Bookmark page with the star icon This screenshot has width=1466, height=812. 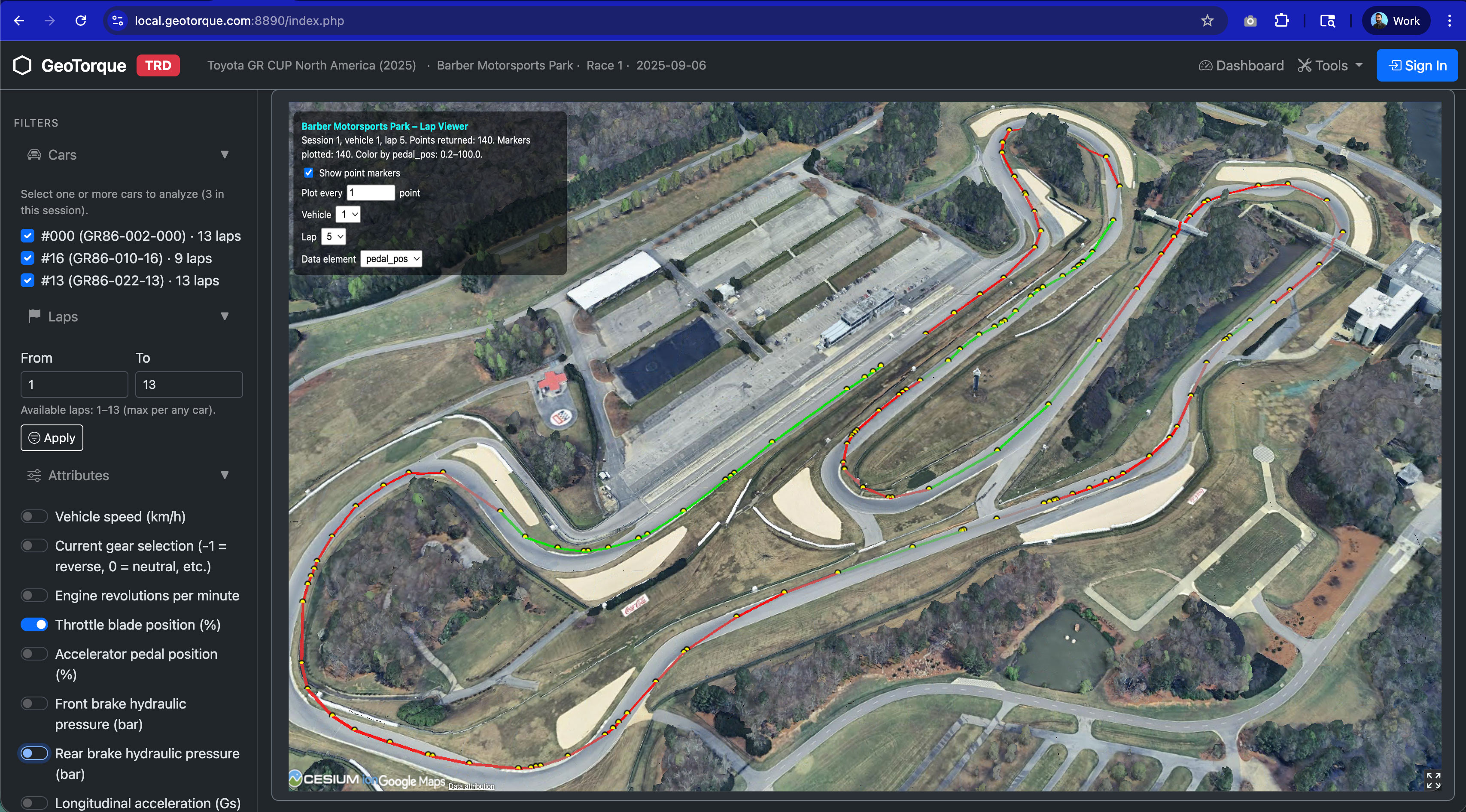pos(1207,21)
